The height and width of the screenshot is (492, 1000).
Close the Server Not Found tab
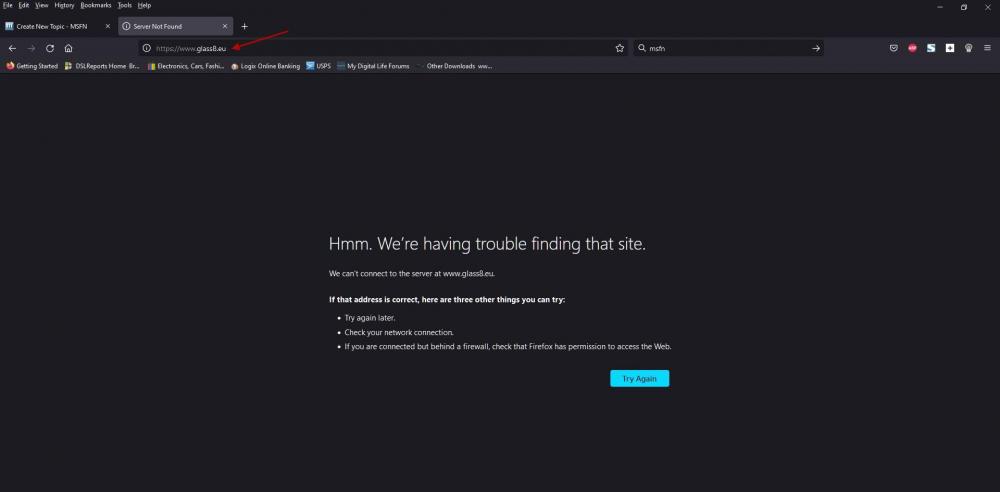pyautogui.click(x=224, y=26)
